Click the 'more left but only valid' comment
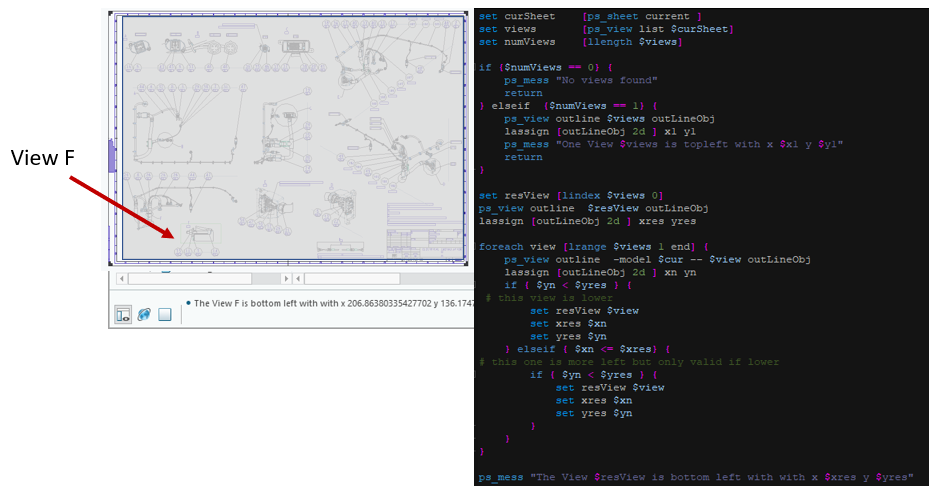Viewport: 929px width, 486px height. tap(629, 362)
